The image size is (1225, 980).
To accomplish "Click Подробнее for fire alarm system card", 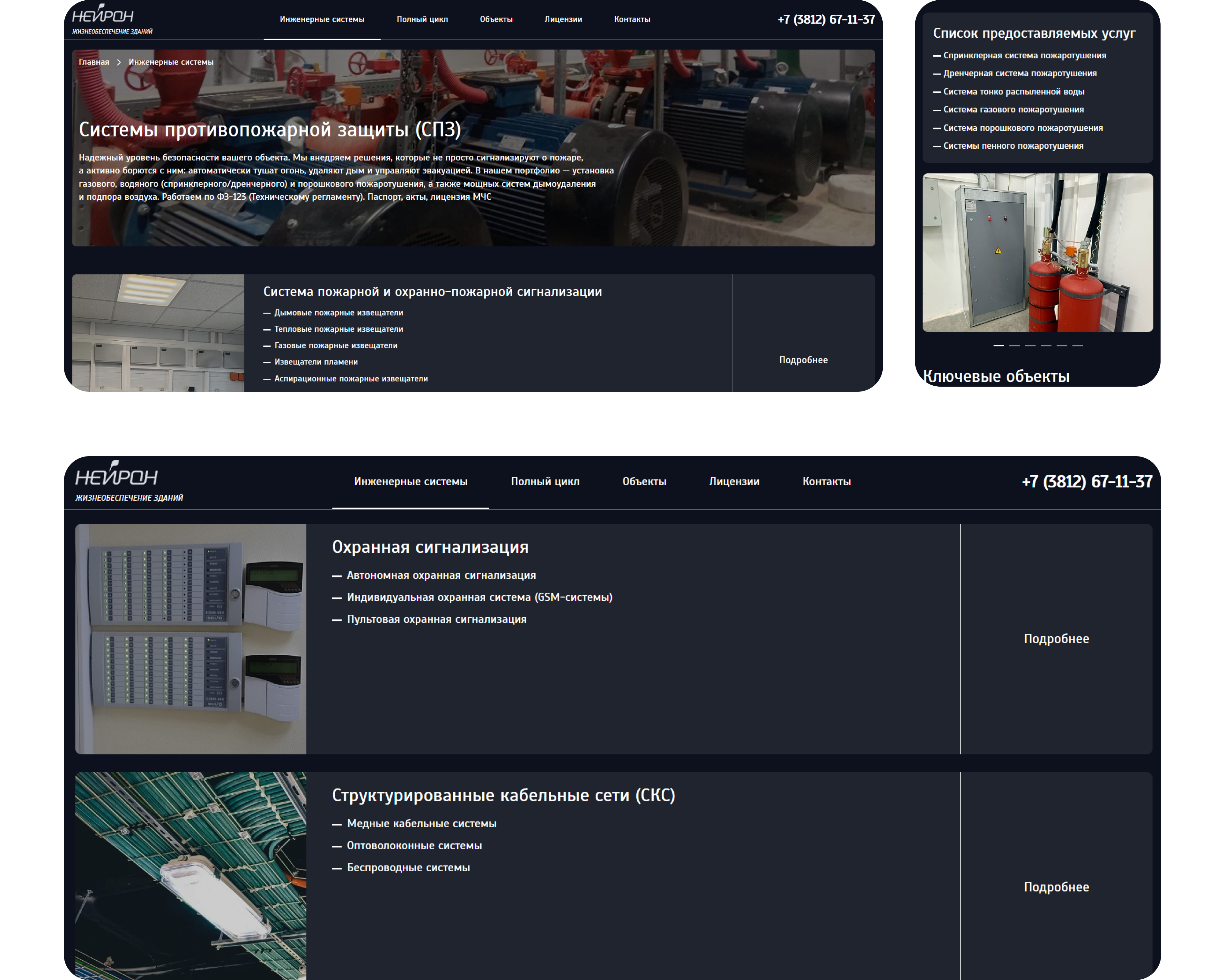I will (803, 360).
